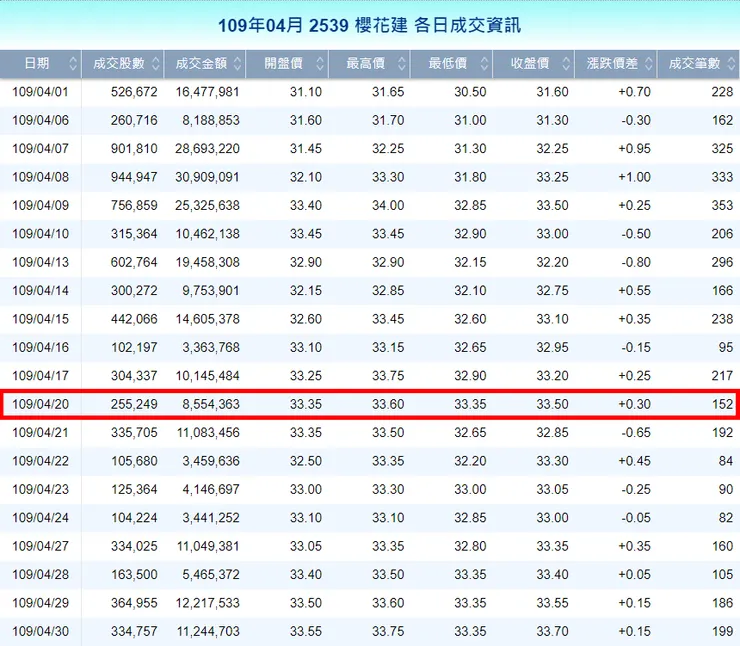The height and width of the screenshot is (646, 740).
Task: Click the 日期 column header label
Action: (37, 63)
